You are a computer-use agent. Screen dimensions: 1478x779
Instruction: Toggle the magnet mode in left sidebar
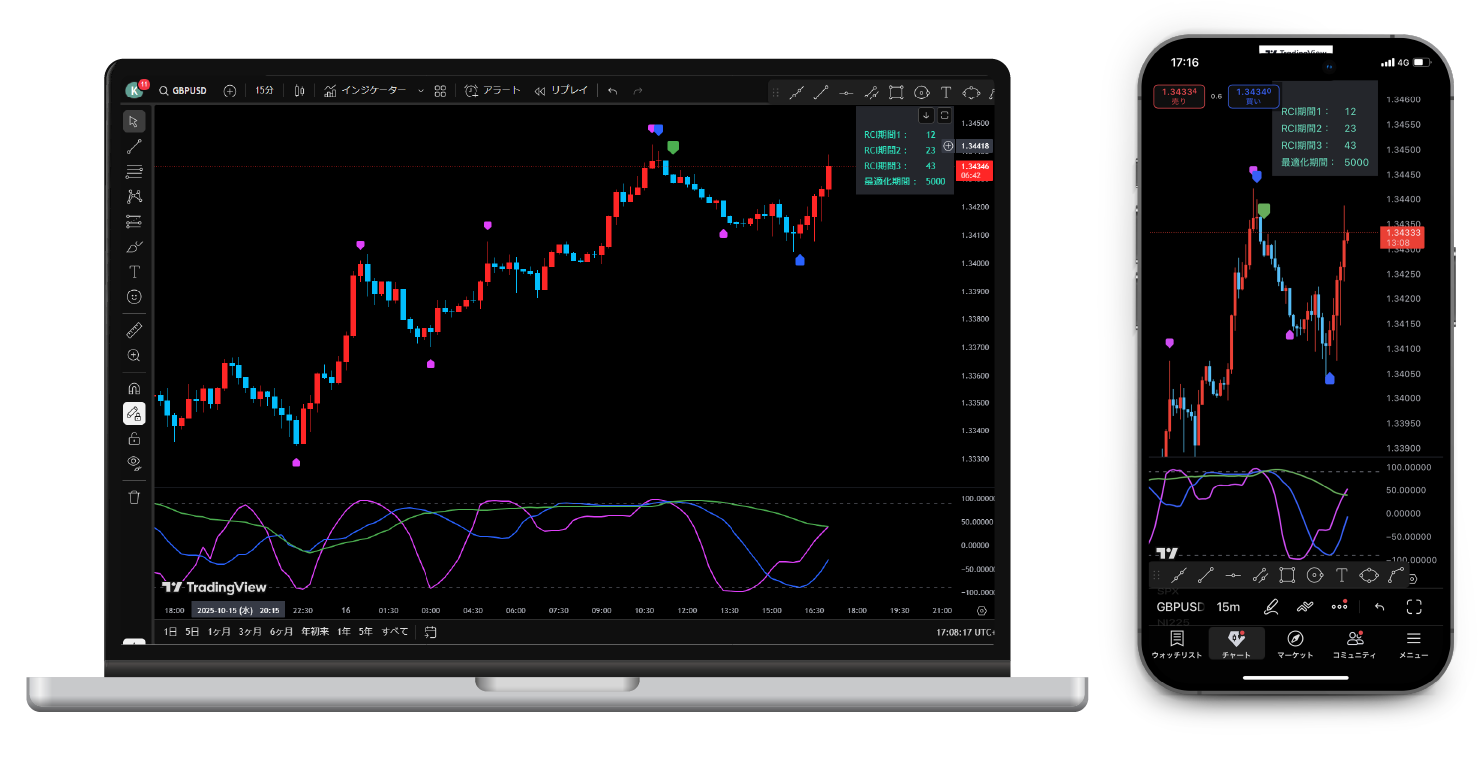click(x=134, y=388)
